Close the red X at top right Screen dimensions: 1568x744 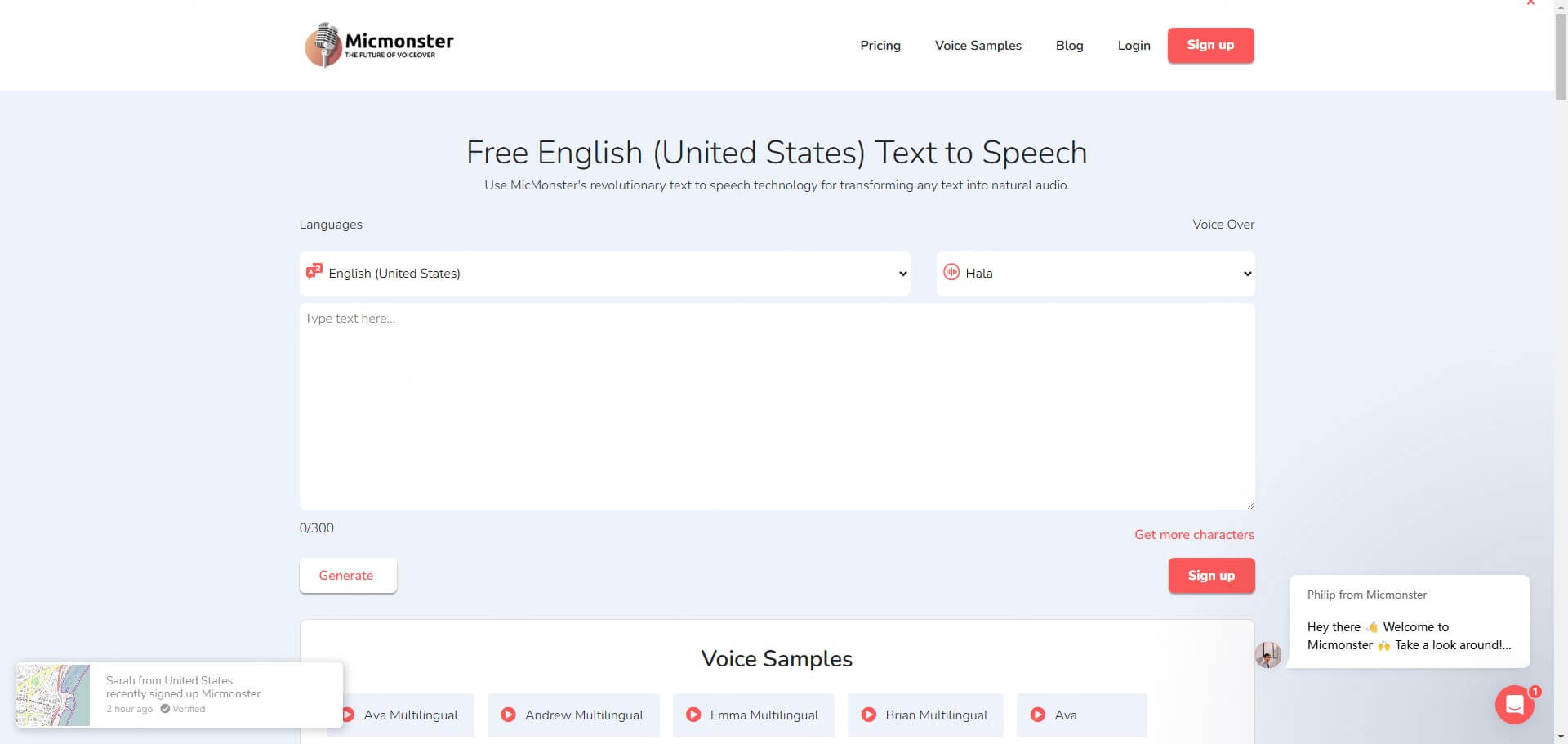(1530, 3)
